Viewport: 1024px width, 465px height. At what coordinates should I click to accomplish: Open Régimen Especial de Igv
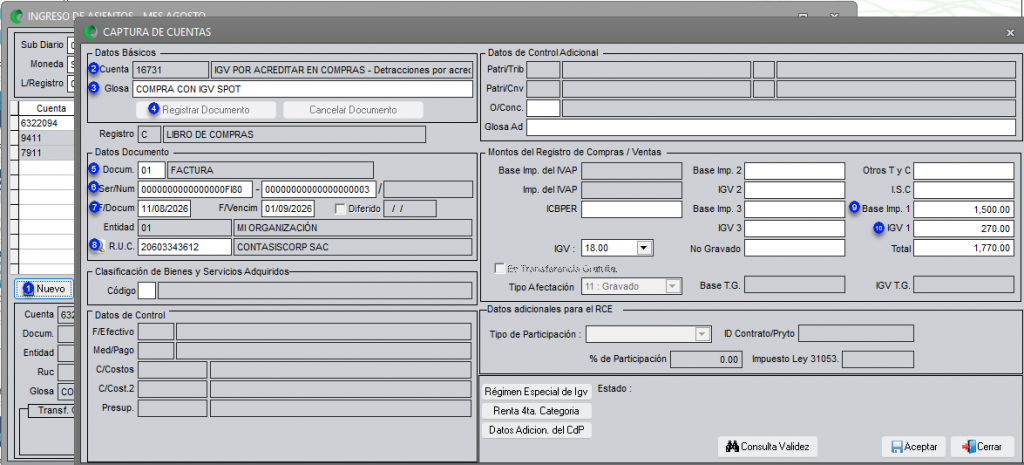[x=537, y=393]
